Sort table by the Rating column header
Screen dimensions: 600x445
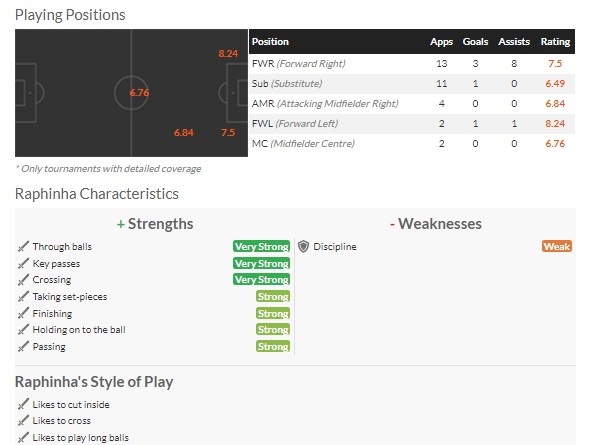click(555, 42)
